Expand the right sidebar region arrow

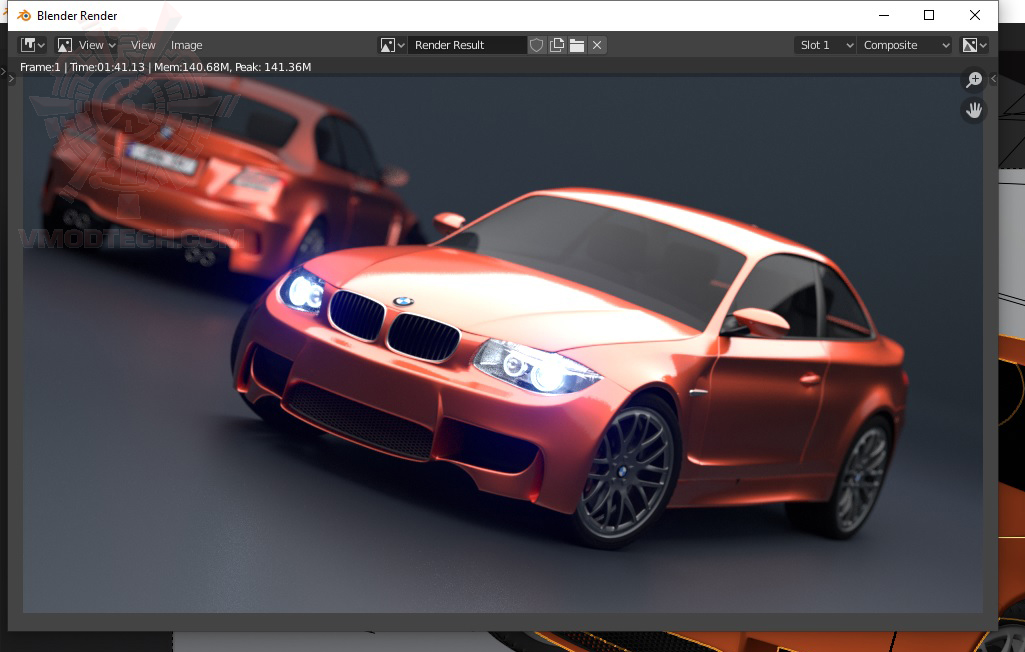coord(993,78)
